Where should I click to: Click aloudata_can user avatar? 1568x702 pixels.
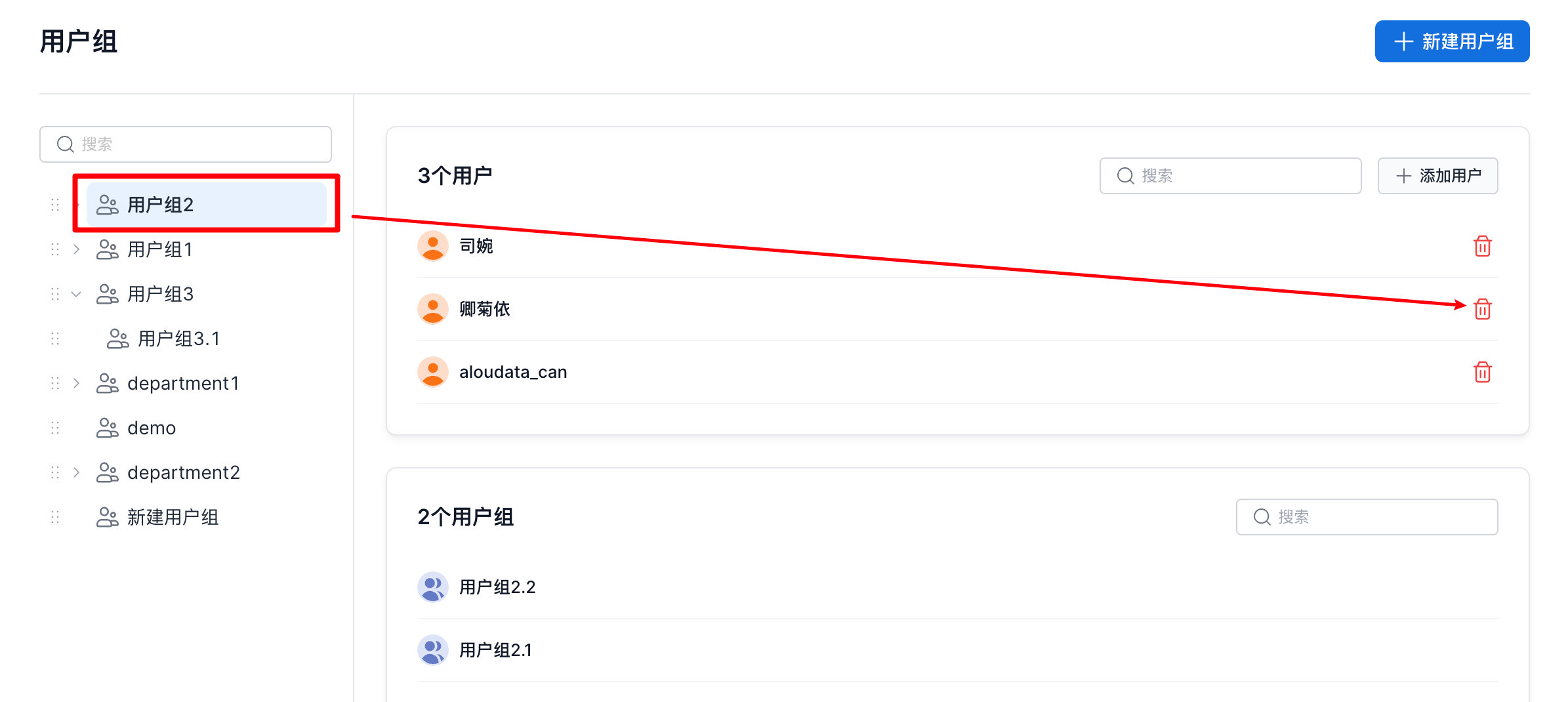tap(433, 372)
